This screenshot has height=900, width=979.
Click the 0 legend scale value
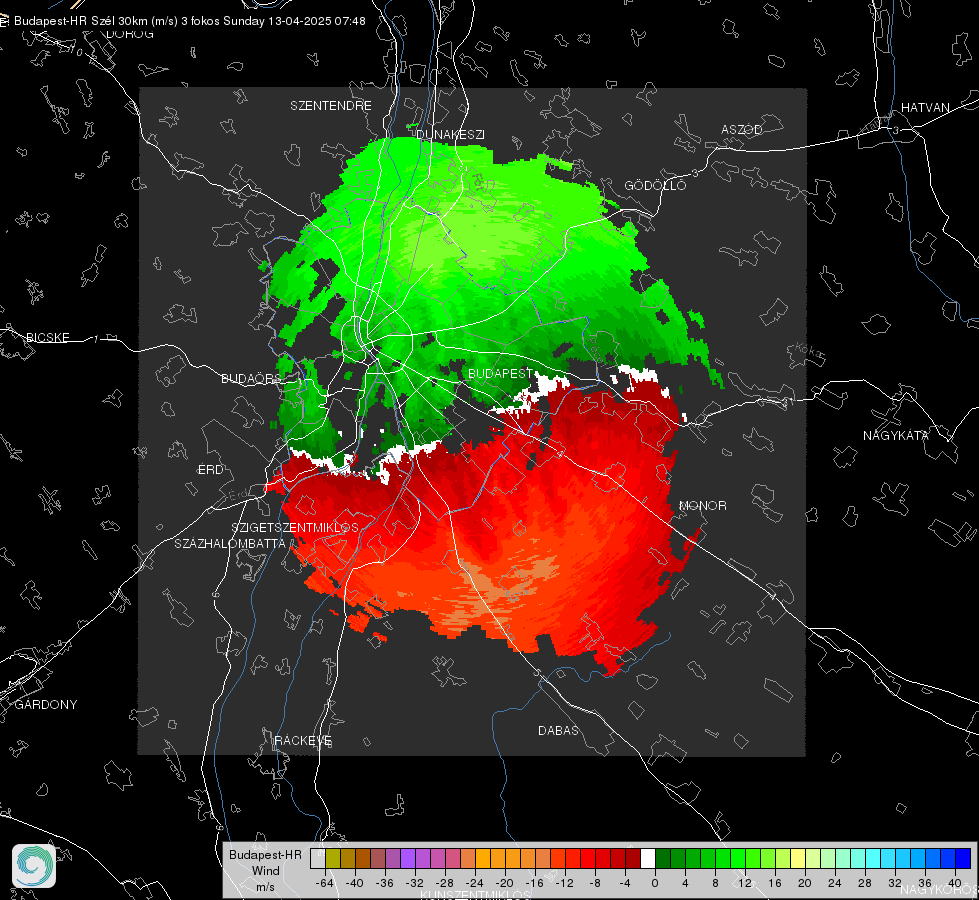click(655, 883)
